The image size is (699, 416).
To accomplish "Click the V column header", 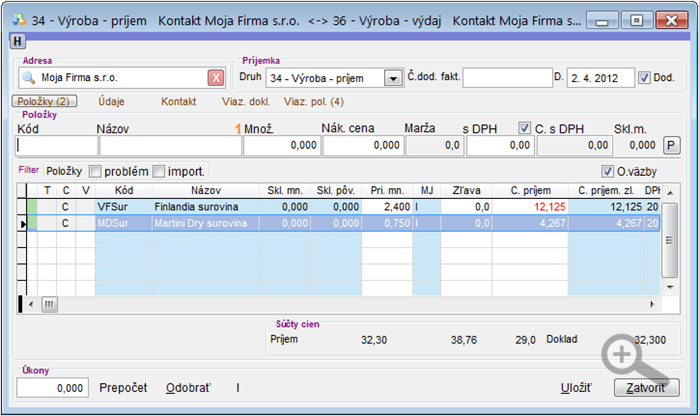I will tap(85, 190).
